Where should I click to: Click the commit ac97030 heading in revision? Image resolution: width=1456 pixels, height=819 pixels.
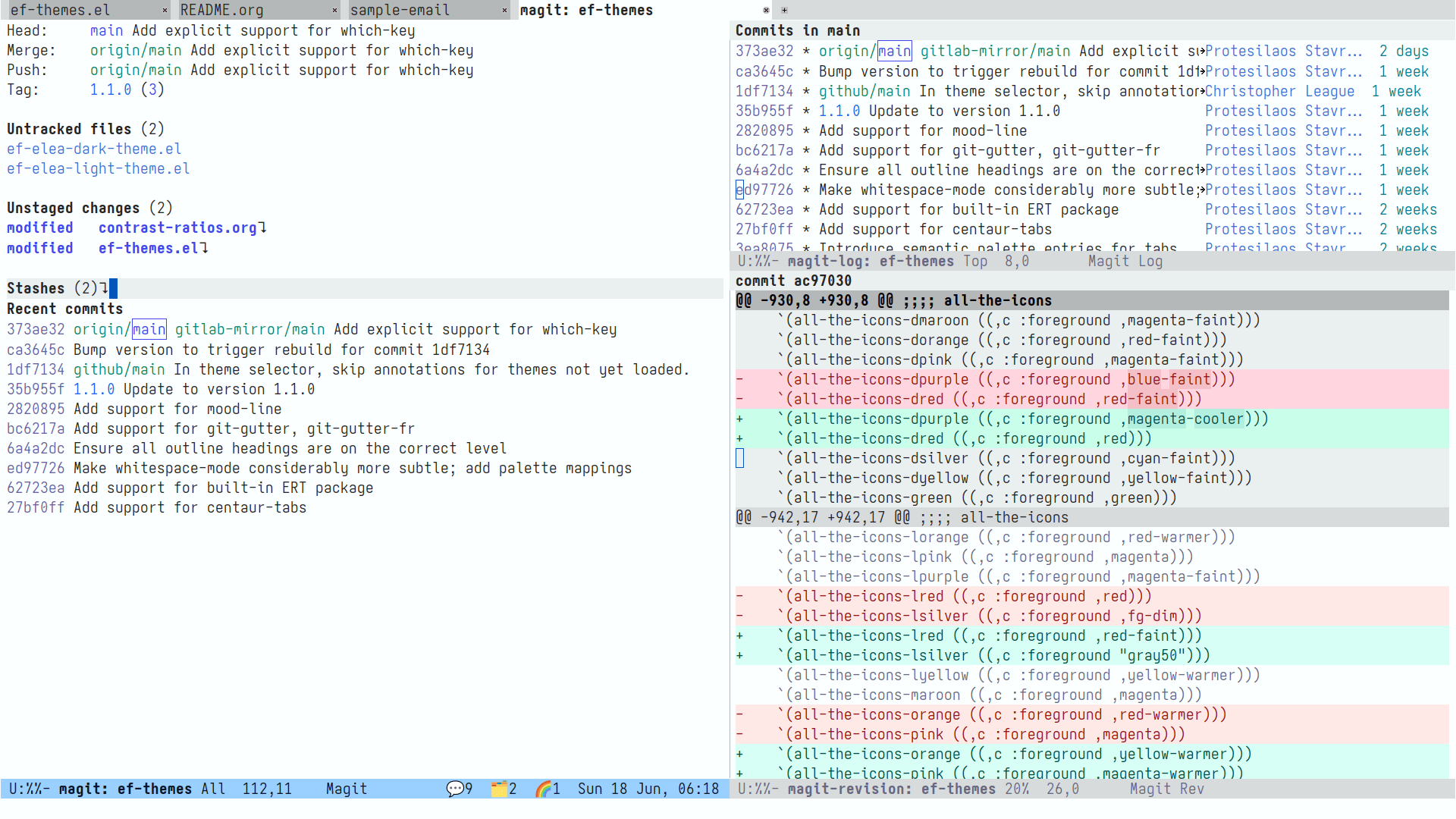(793, 281)
